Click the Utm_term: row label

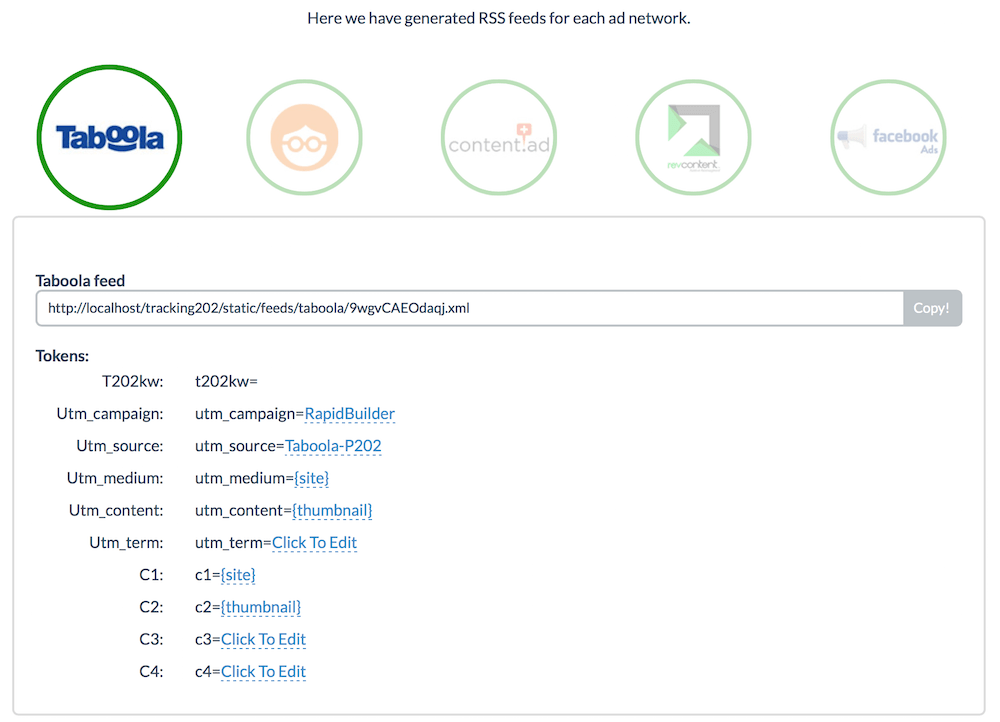tap(126, 543)
